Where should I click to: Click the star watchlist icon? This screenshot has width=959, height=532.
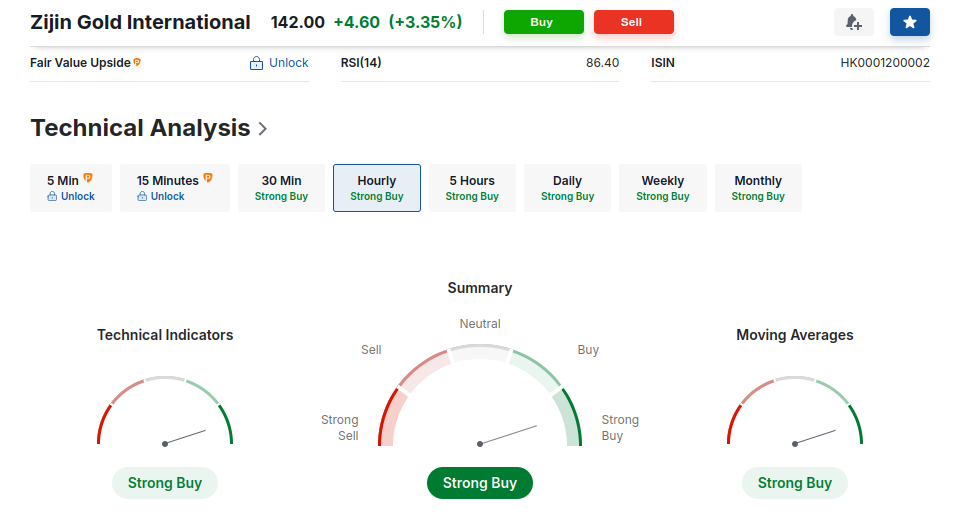click(909, 22)
